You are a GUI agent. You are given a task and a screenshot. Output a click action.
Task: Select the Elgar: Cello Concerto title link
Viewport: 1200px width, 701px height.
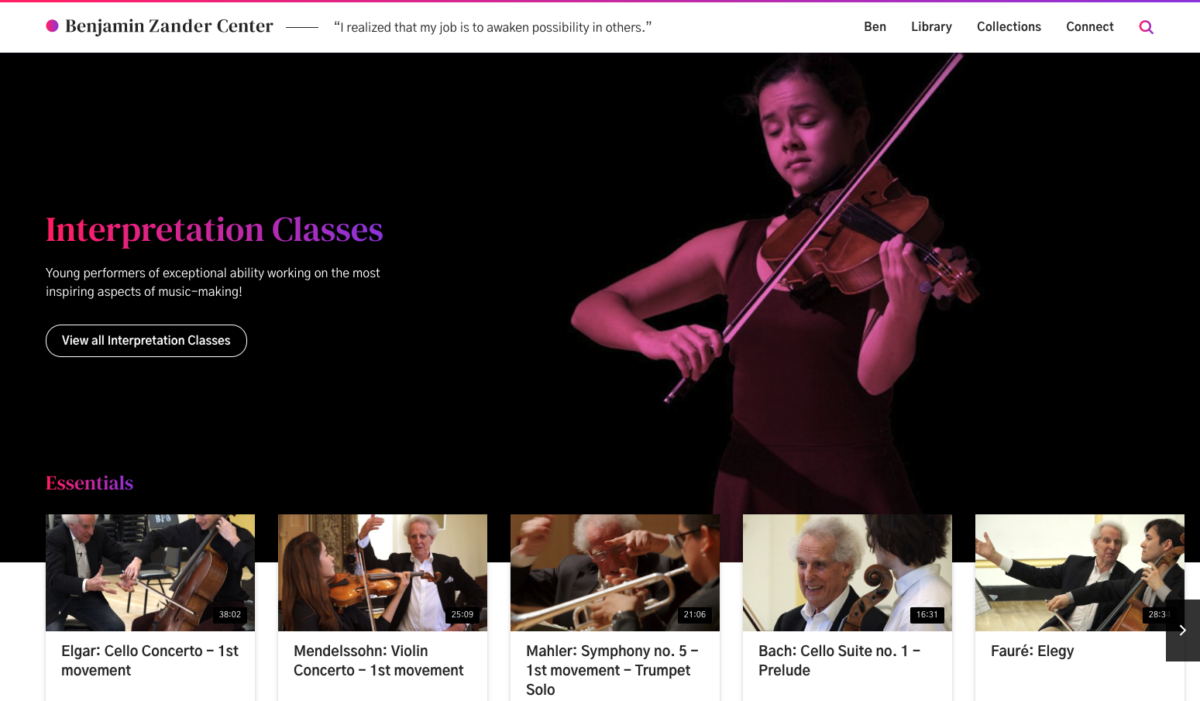[x=150, y=660]
